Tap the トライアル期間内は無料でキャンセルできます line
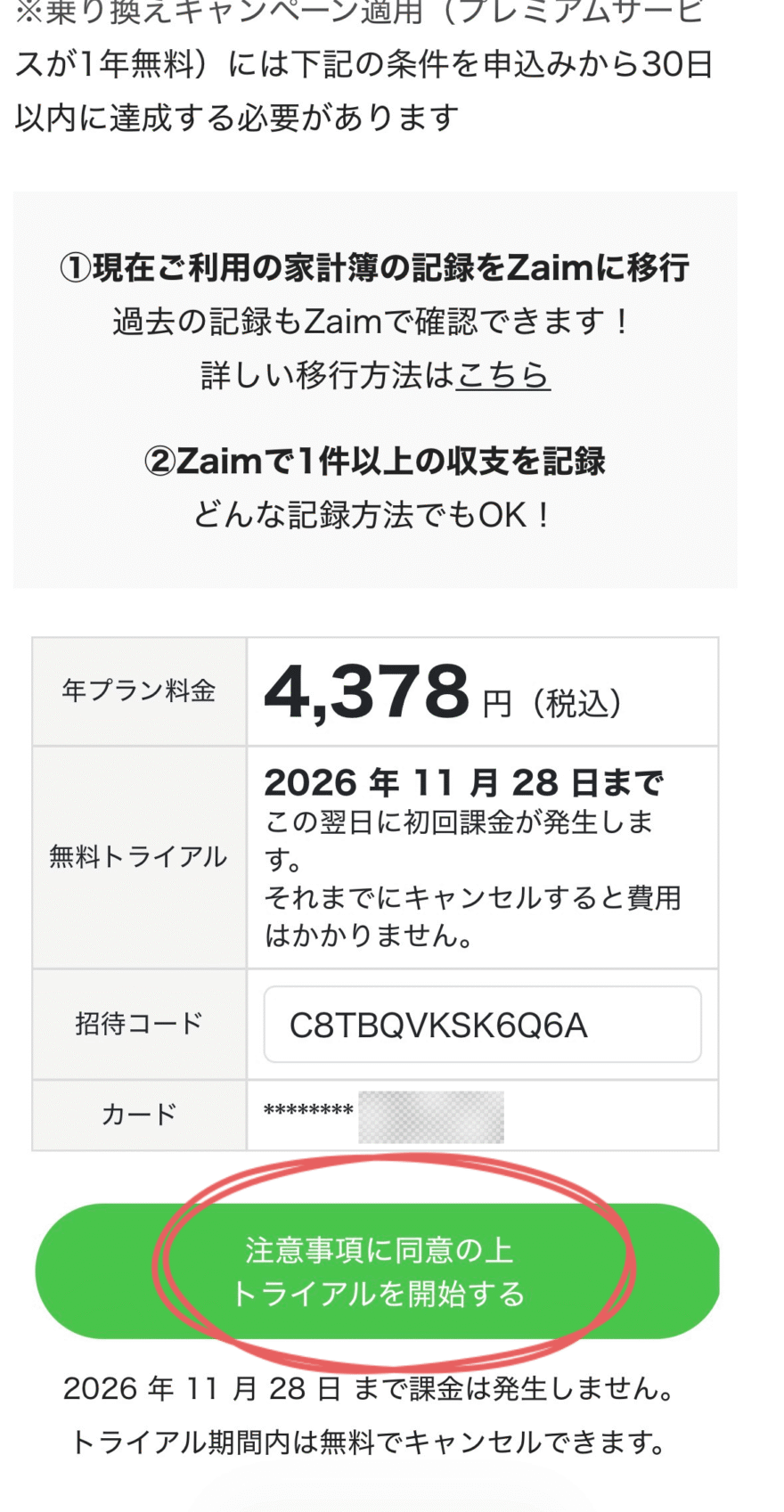Screen dimensions: 784x1512 point(369,1442)
